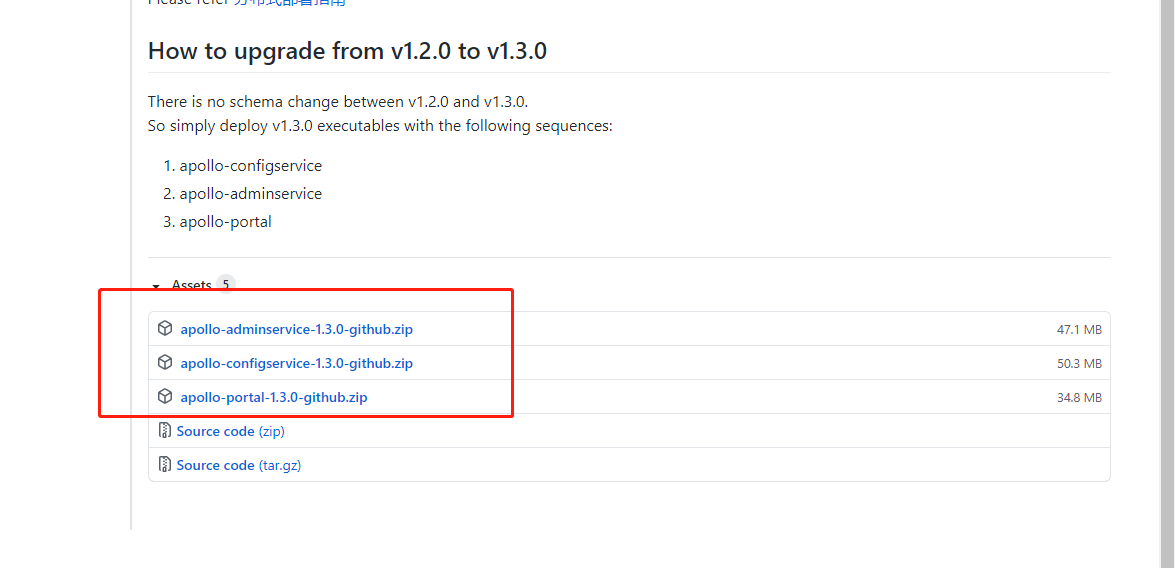Image resolution: width=1175 pixels, height=568 pixels.
Task: Click the apollo-adminservice numbered list item
Action: click(x=250, y=193)
